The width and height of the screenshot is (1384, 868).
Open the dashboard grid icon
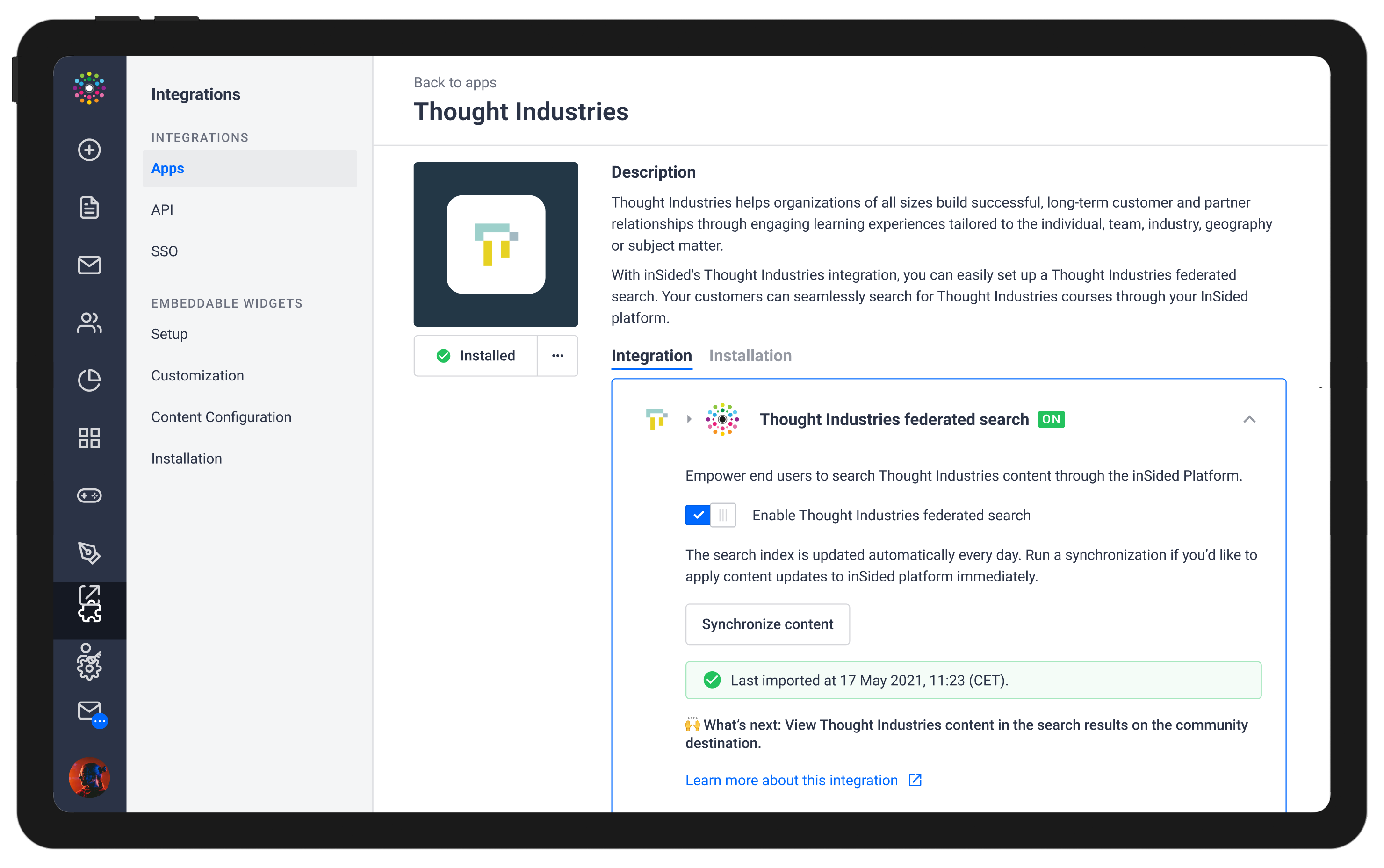[x=89, y=438]
